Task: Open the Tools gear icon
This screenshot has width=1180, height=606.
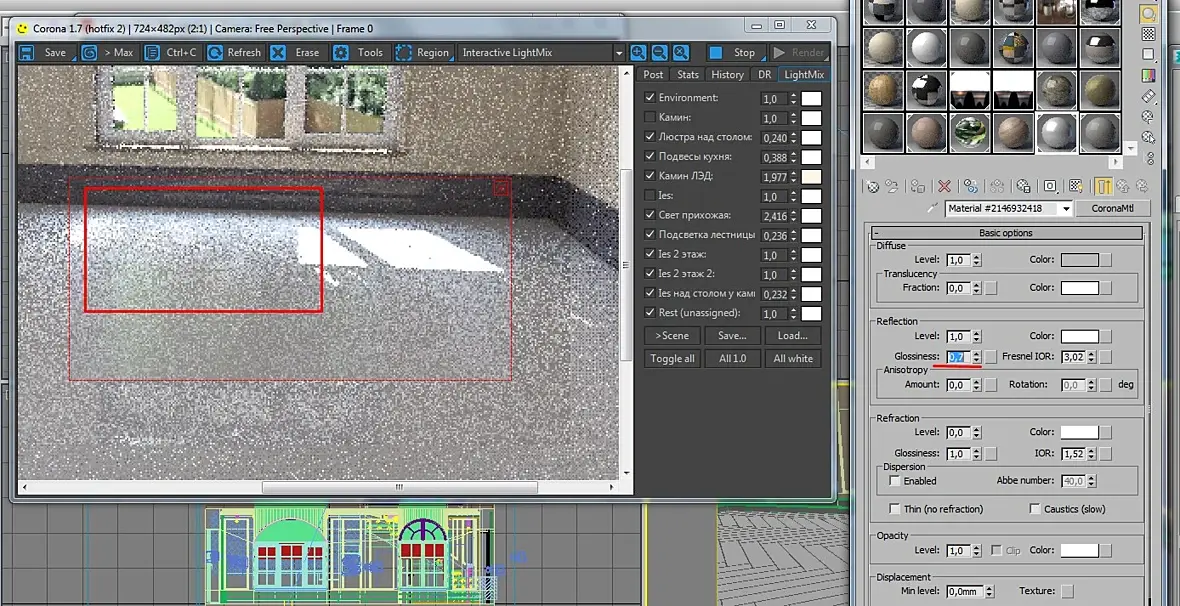Action: tap(342, 53)
